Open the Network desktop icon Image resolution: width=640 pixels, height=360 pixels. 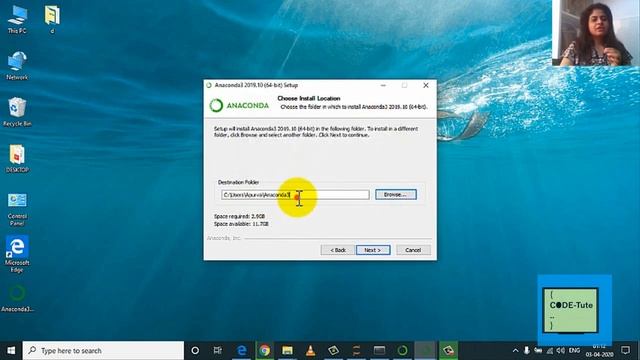(17, 65)
